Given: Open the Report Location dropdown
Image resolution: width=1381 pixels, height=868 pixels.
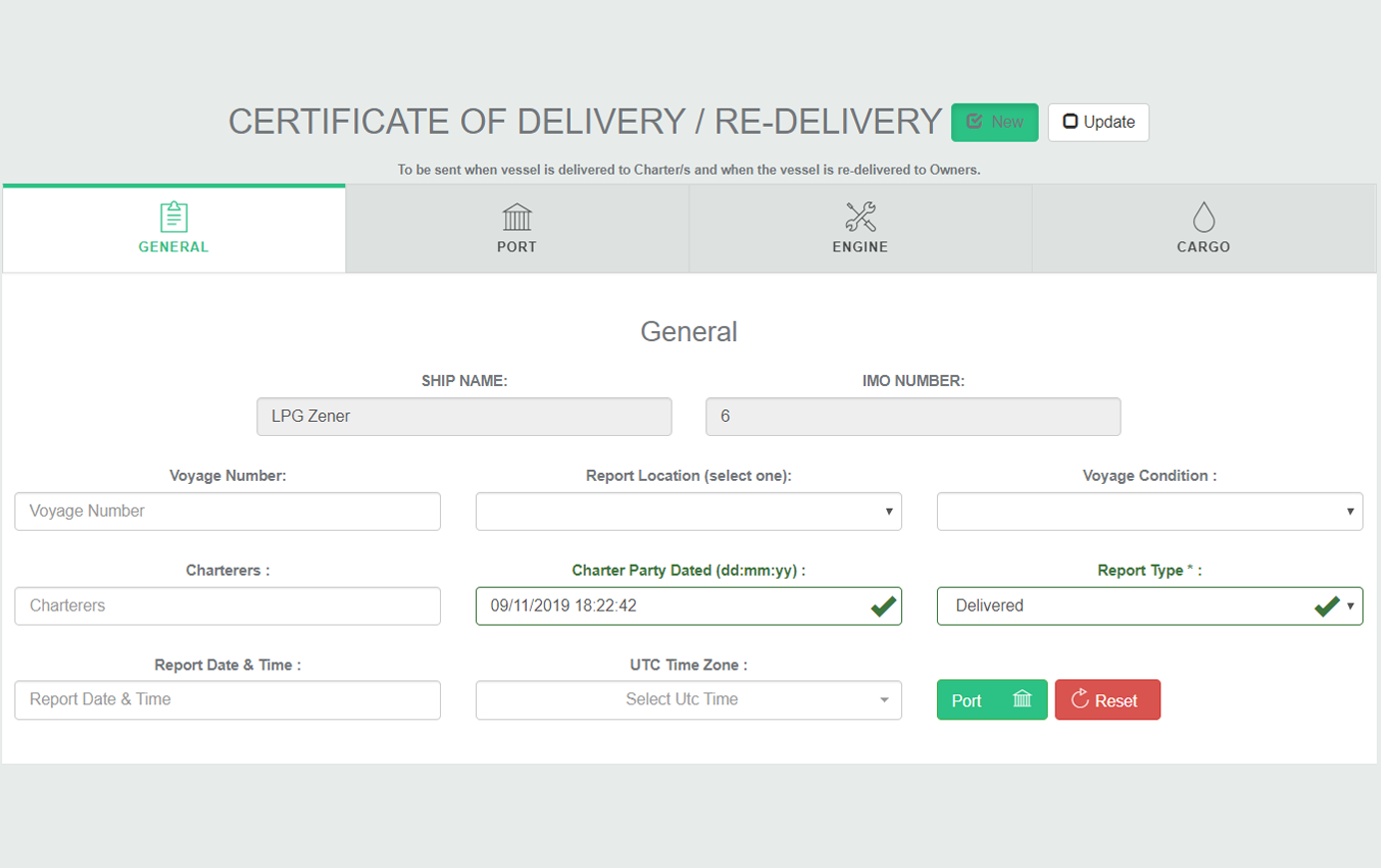Looking at the screenshot, I should (689, 511).
